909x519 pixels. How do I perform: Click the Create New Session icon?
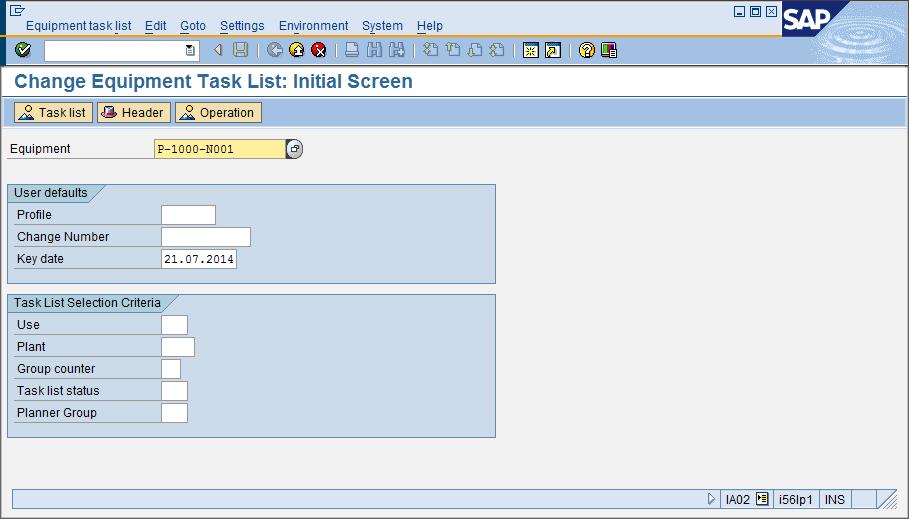(x=530, y=50)
